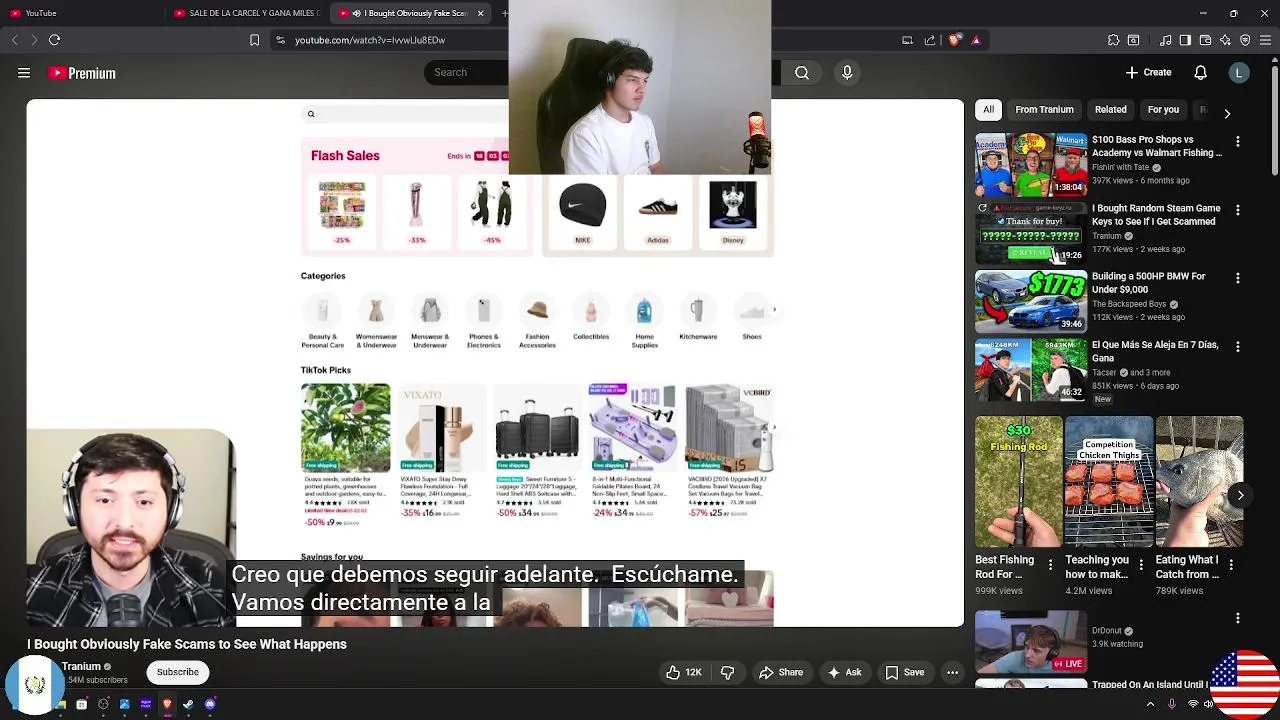Open Brave Rewards triangle icon
1280x720 pixels.
976,40
